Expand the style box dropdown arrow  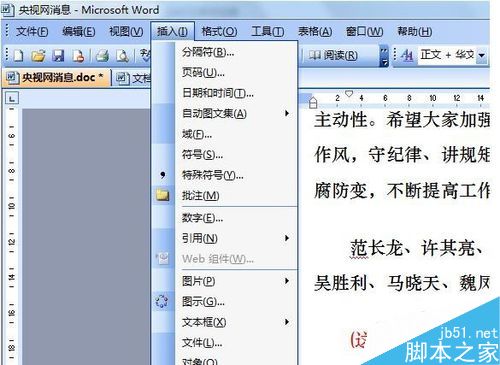click(481, 55)
